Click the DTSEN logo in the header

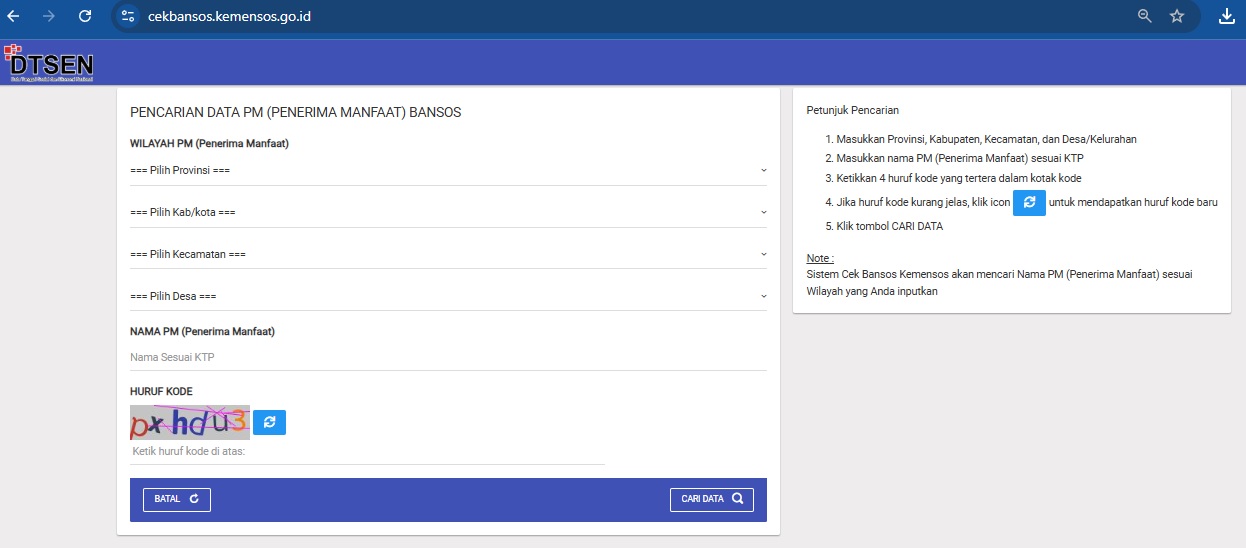[x=50, y=63]
